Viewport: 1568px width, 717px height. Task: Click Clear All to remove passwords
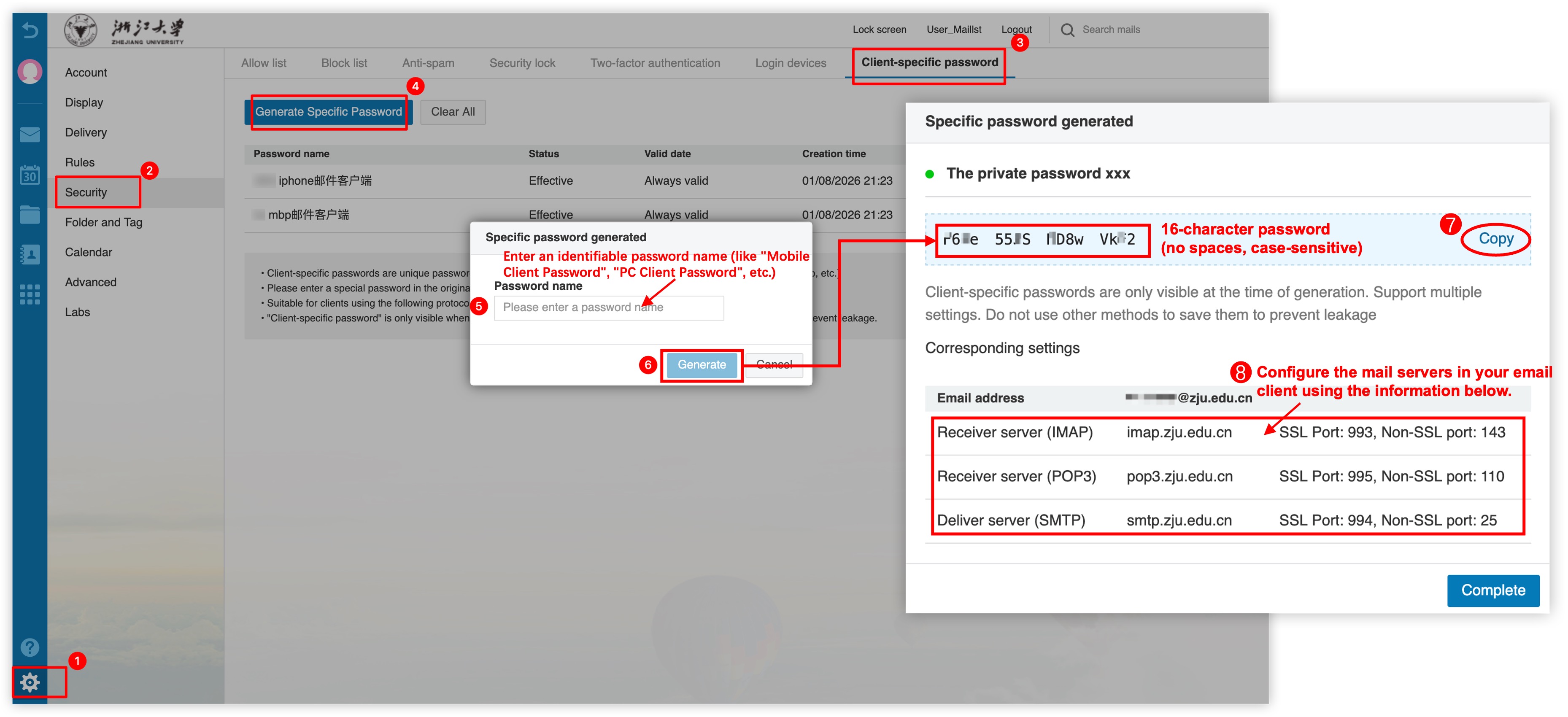[x=453, y=111]
